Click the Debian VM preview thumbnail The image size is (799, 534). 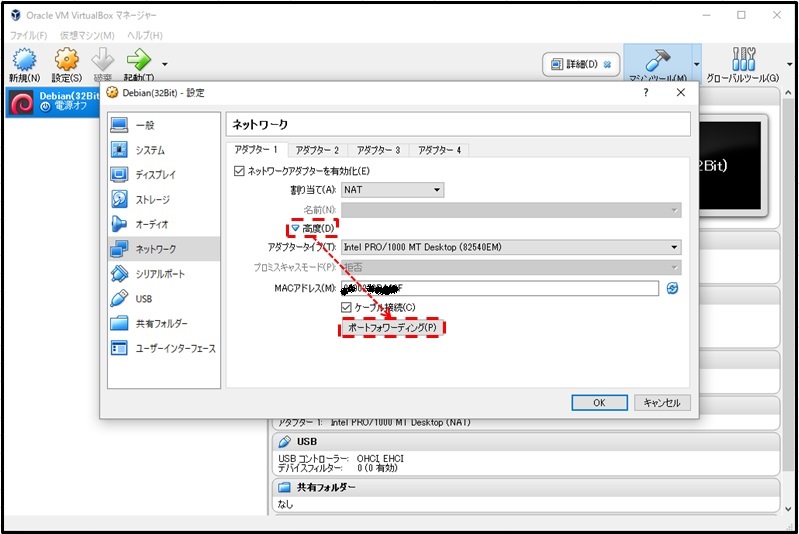pos(732,165)
